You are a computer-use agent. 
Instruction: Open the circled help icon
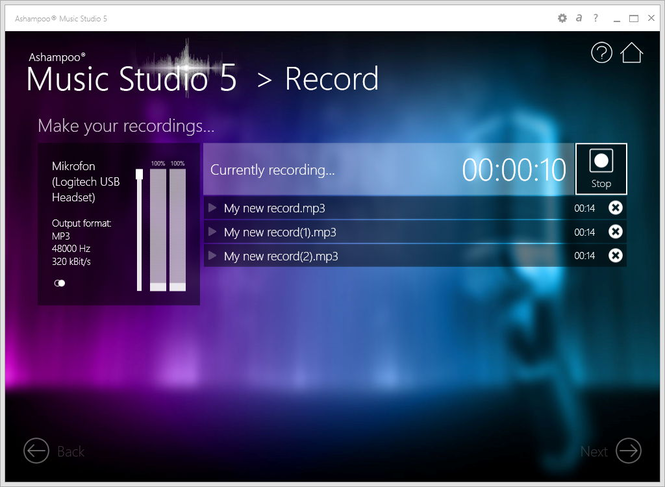[601, 53]
